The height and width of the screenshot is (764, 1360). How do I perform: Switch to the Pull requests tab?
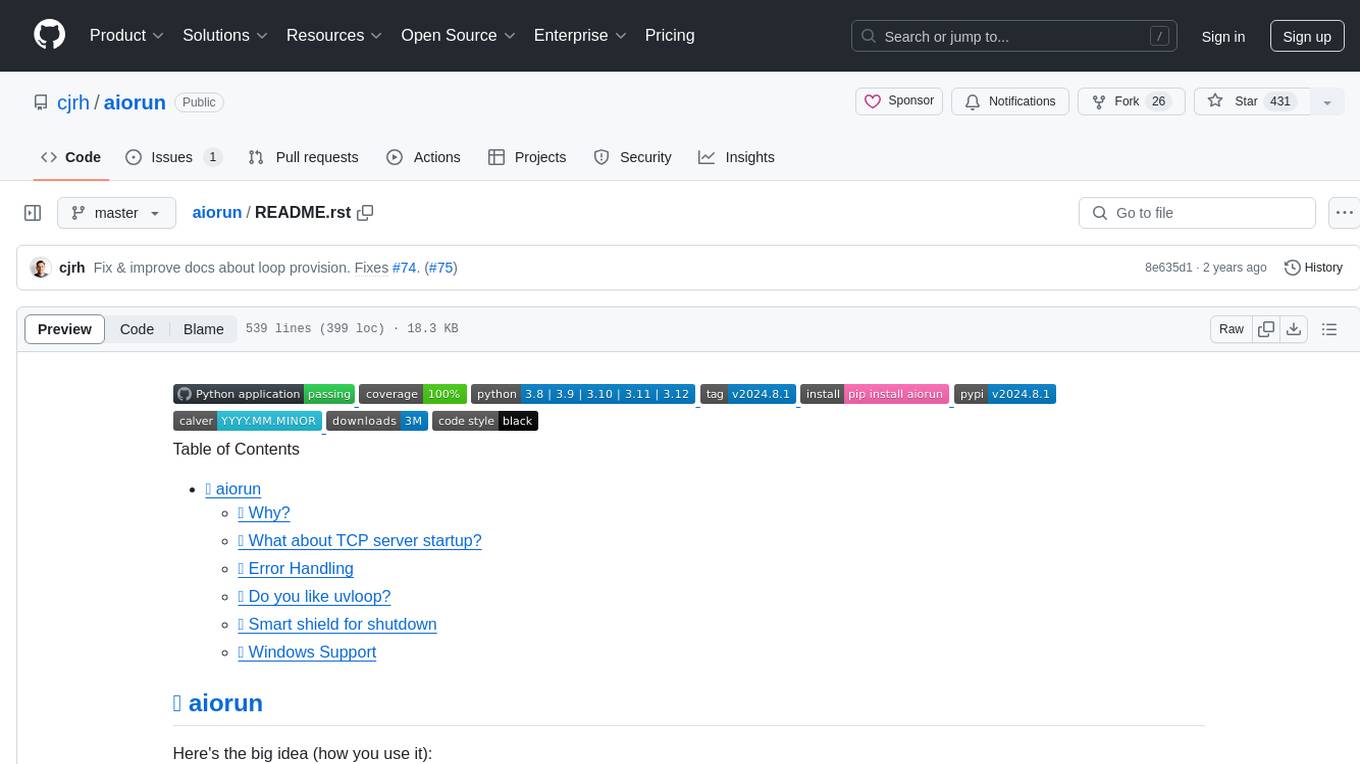tap(303, 157)
